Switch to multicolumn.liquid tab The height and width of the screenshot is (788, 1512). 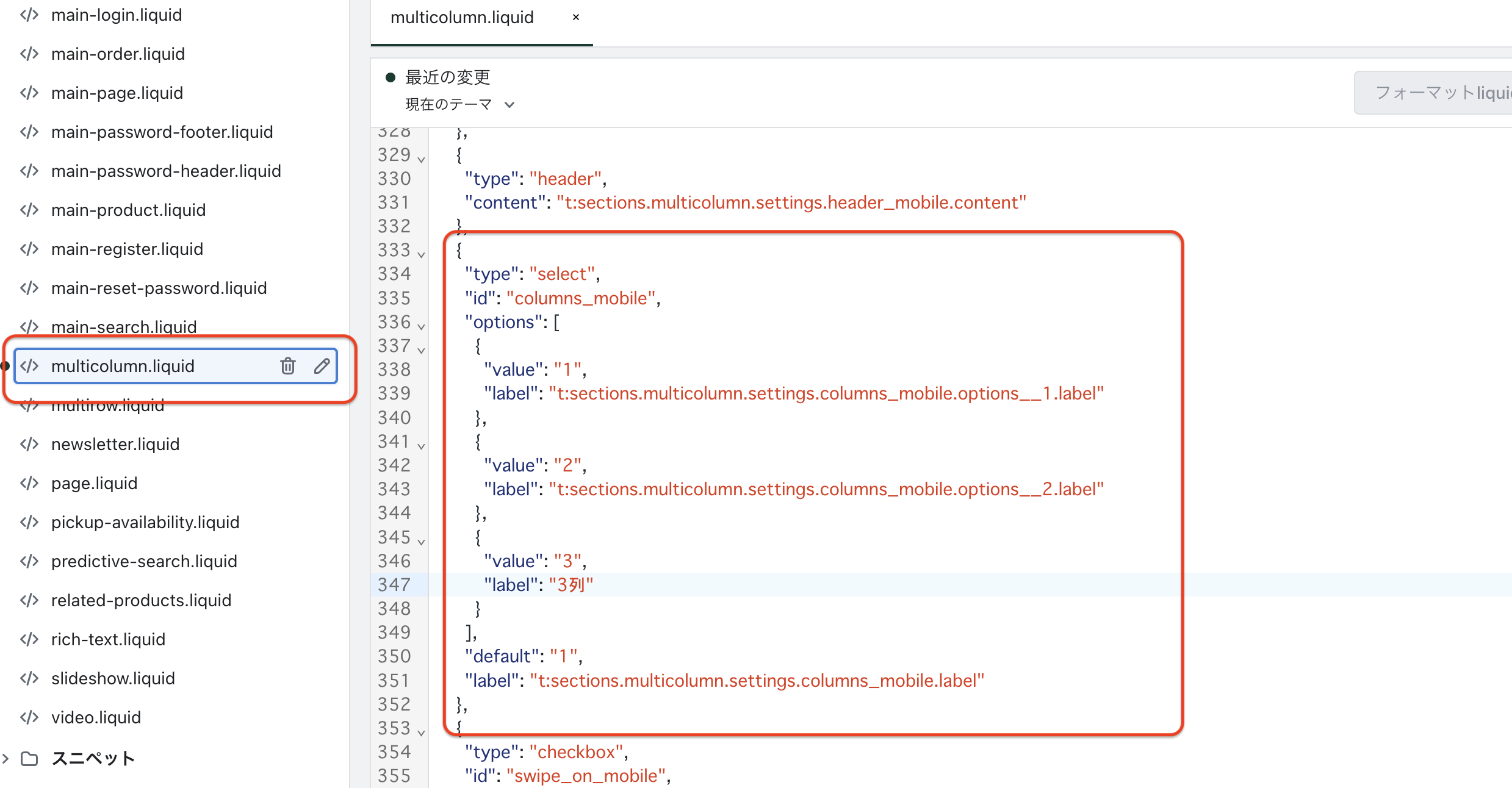coord(462,17)
